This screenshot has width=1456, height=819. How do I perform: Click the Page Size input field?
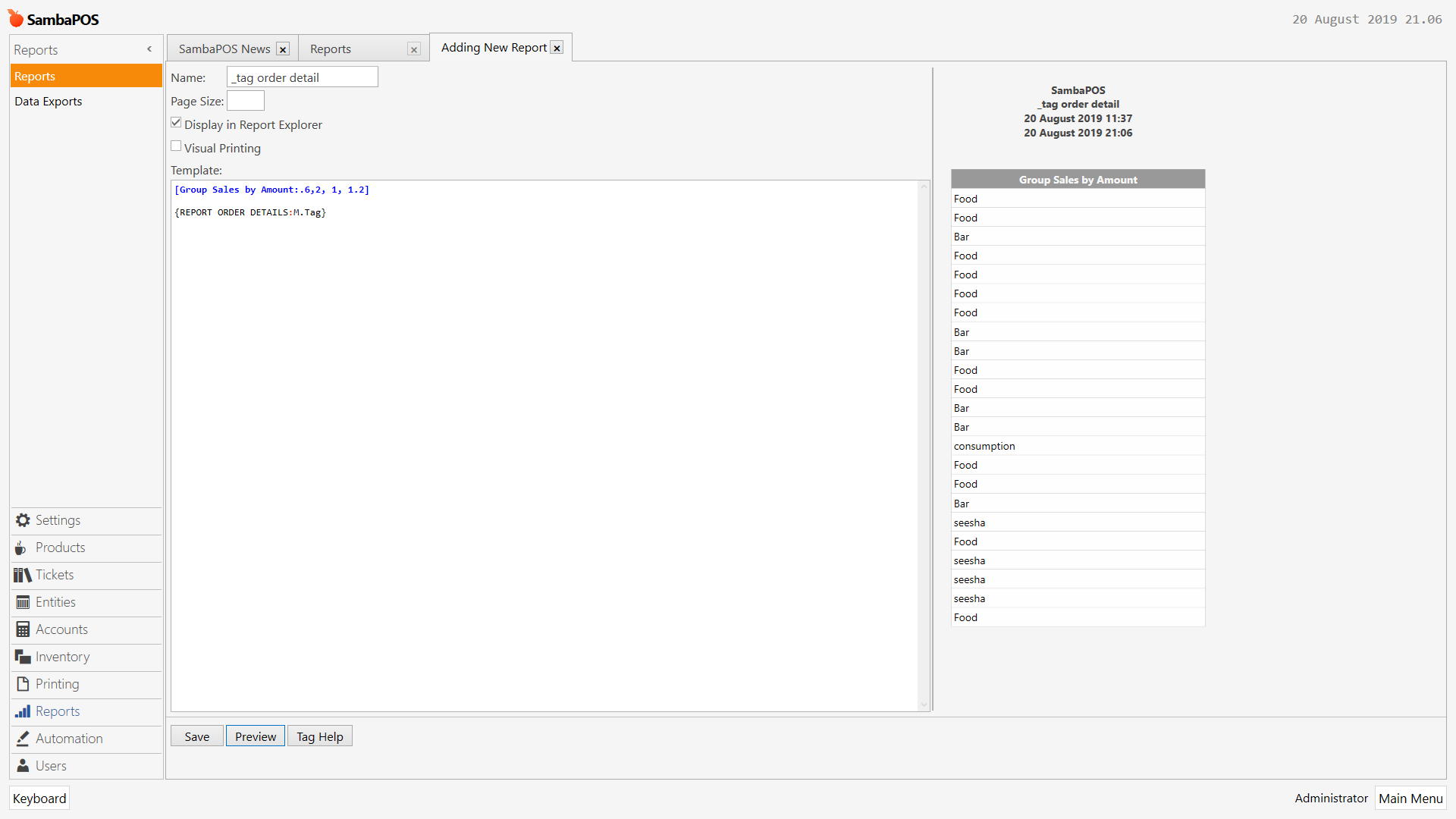pyautogui.click(x=246, y=100)
